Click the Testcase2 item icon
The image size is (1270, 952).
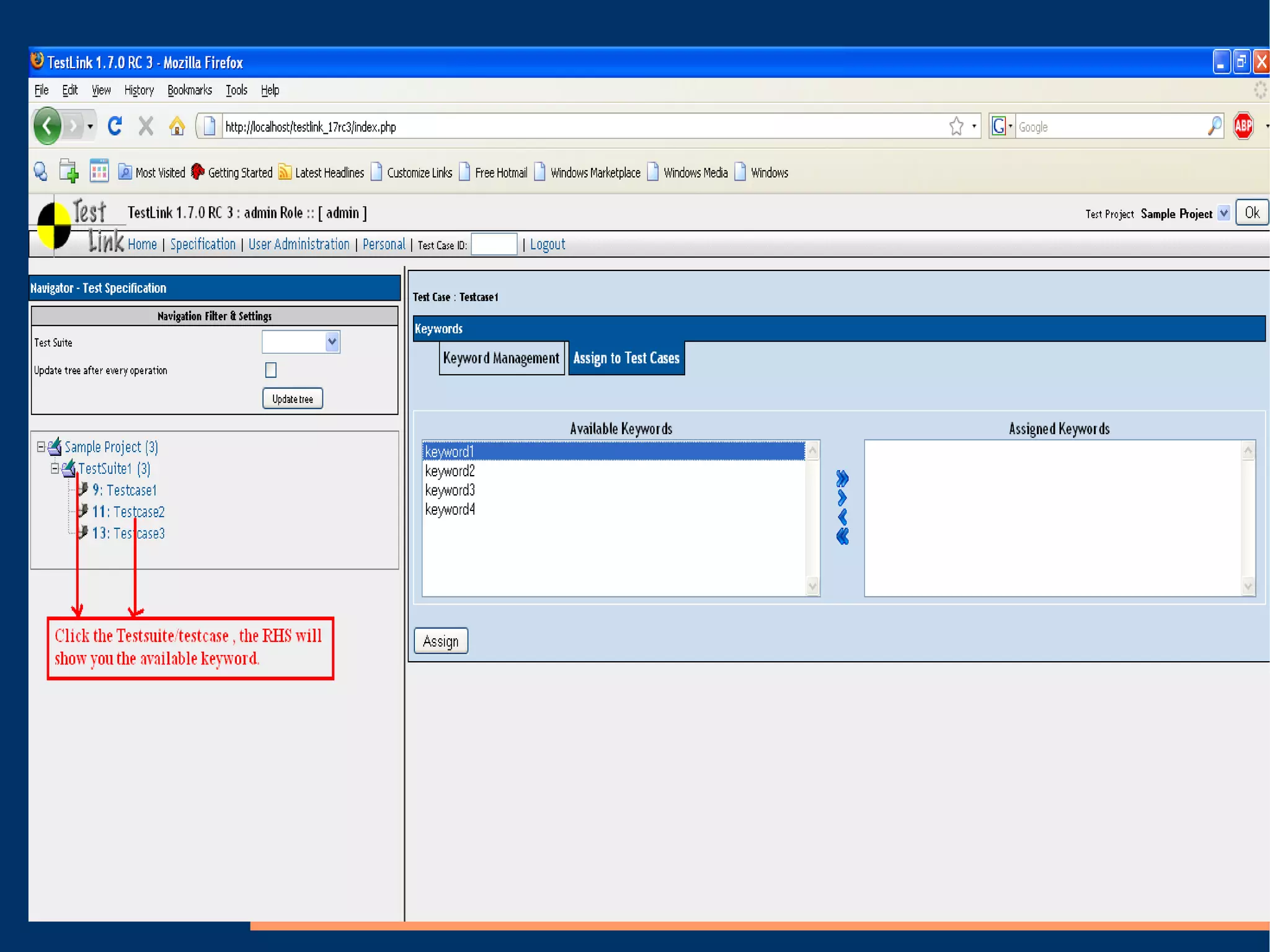point(83,510)
